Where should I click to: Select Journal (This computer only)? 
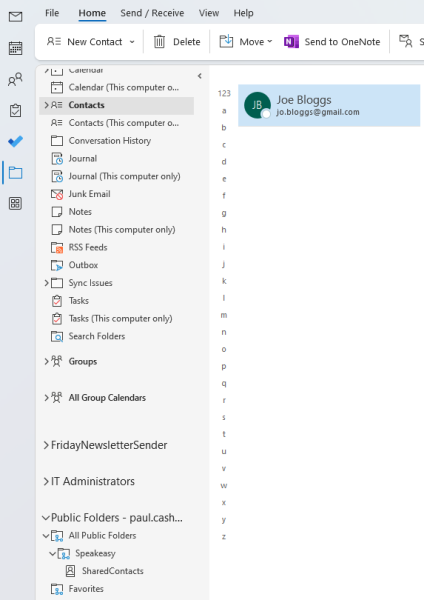116,176
